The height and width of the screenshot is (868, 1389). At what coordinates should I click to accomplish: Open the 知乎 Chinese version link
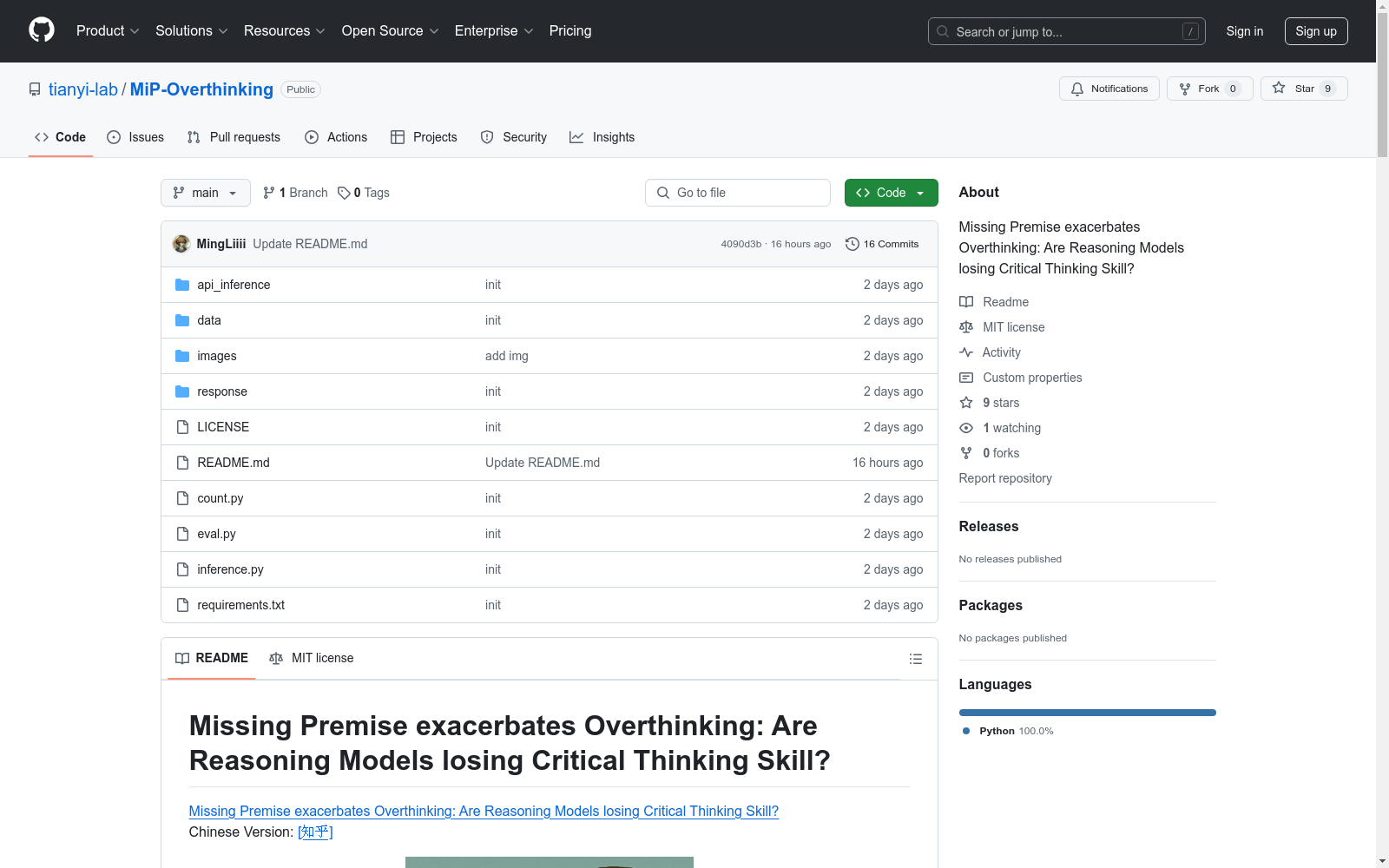315,832
